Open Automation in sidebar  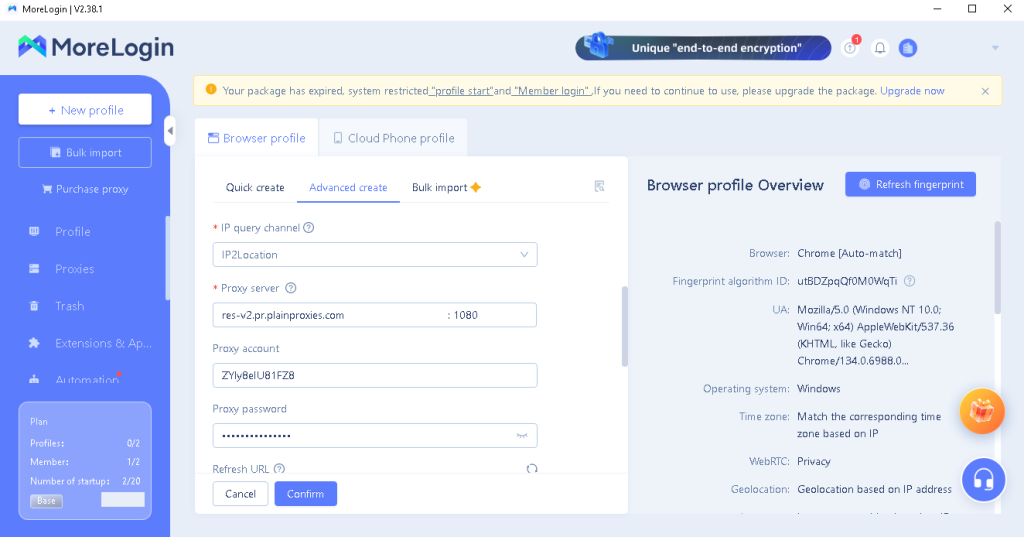(x=87, y=380)
